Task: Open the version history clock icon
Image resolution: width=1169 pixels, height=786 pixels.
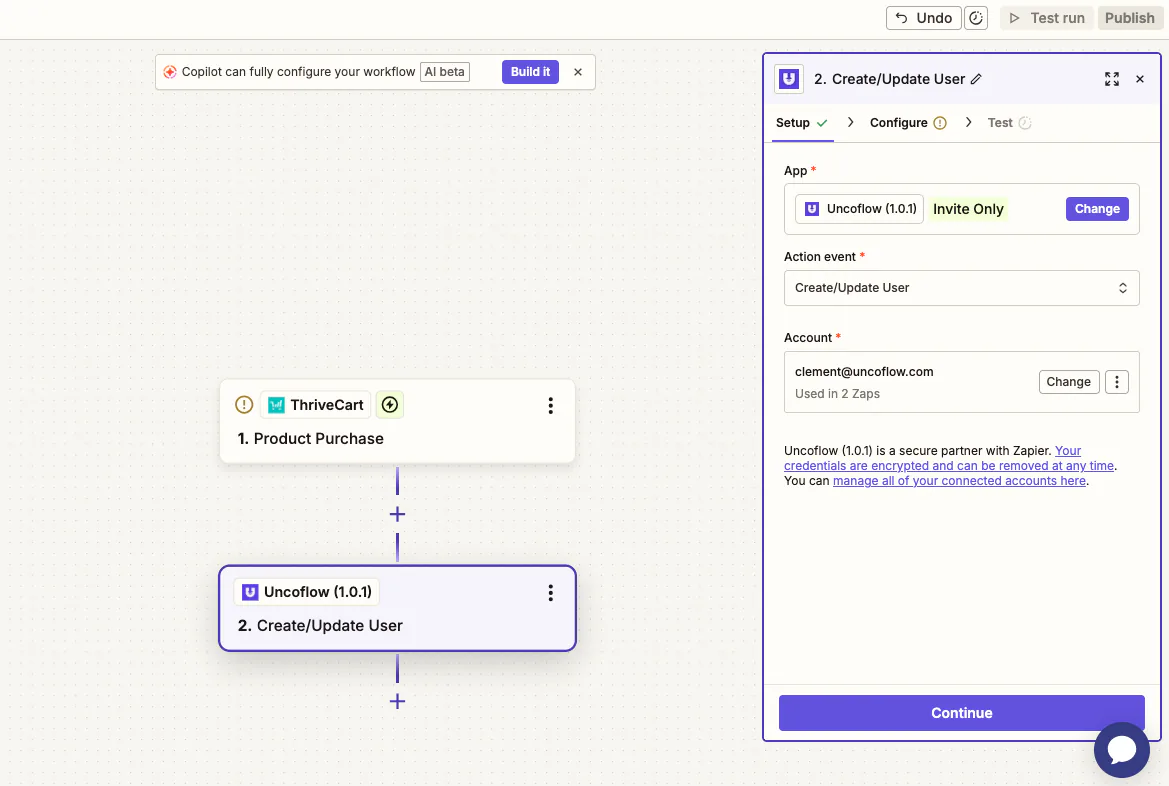Action: [x=976, y=18]
